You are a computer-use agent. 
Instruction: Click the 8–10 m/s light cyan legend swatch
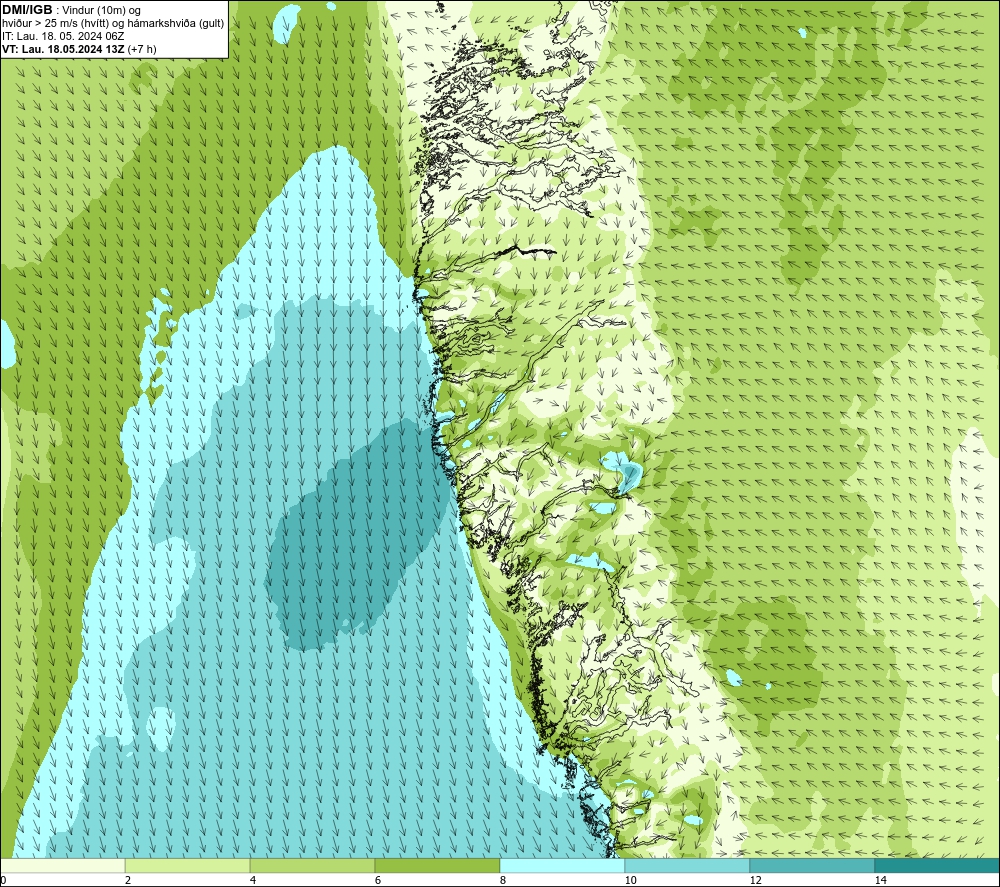tap(562, 866)
